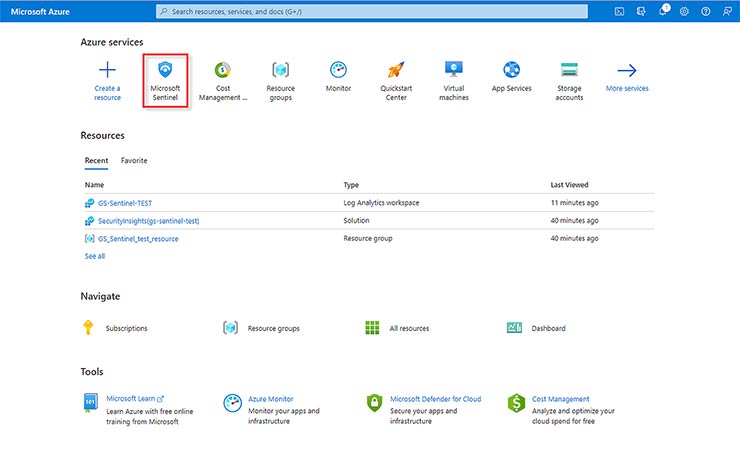The height and width of the screenshot is (462, 740).
Task: Launch Quickstart Center rocket icon
Action: [396, 71]
